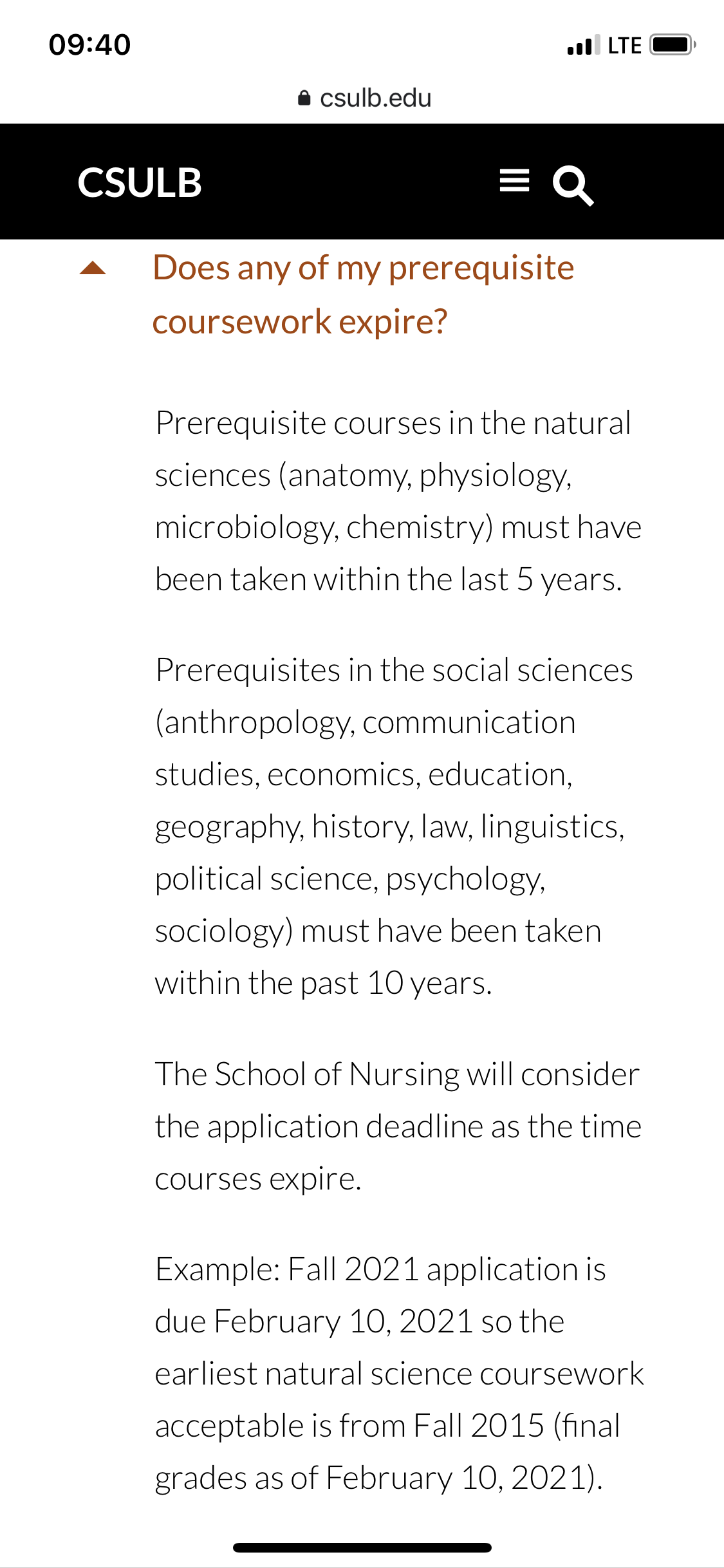The height and width of the screenshot is (1568, 724).
Task: Tap the natural sciences 5 years paragraph
Action: click(398, 501)
